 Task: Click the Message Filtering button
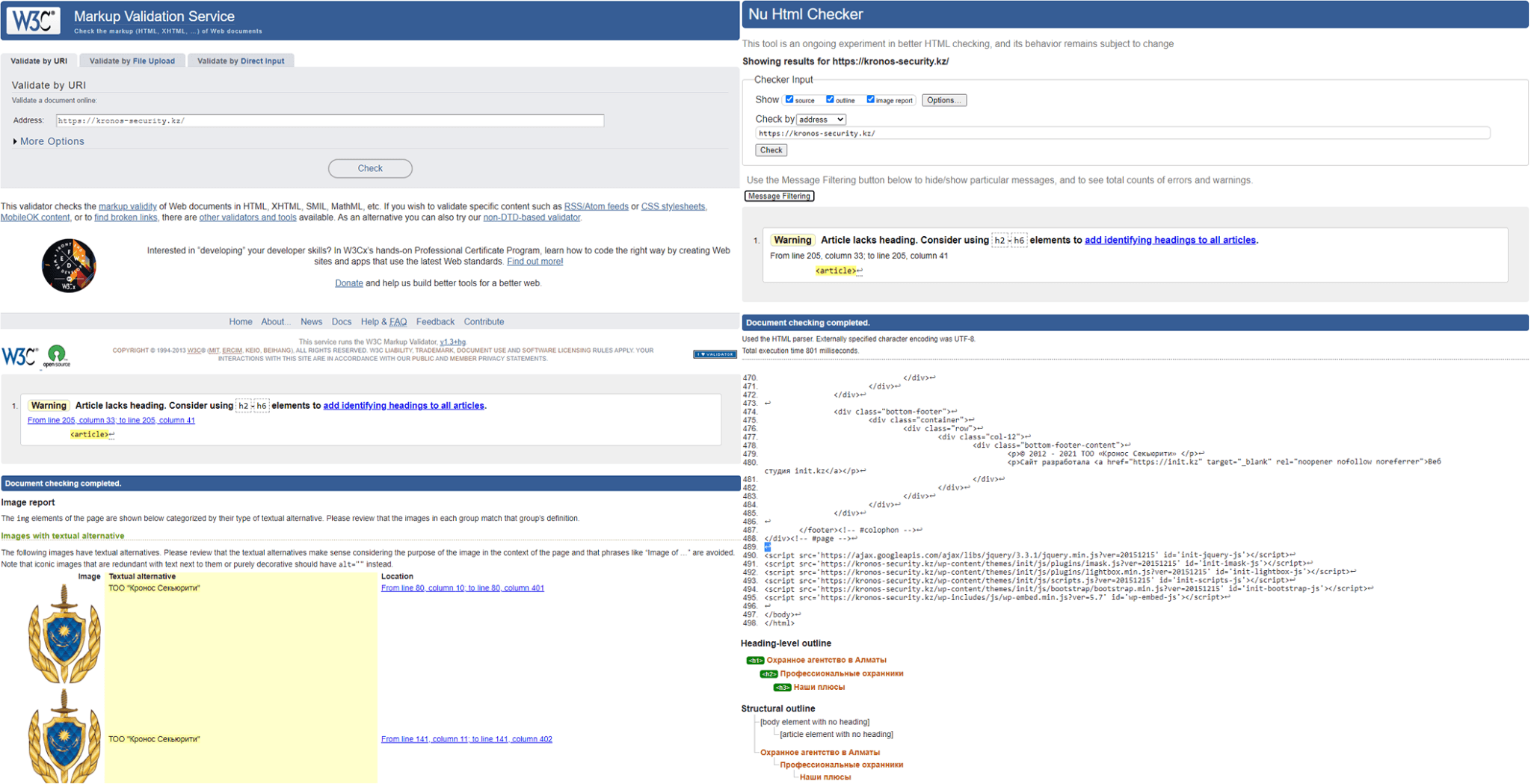[779, 196]
